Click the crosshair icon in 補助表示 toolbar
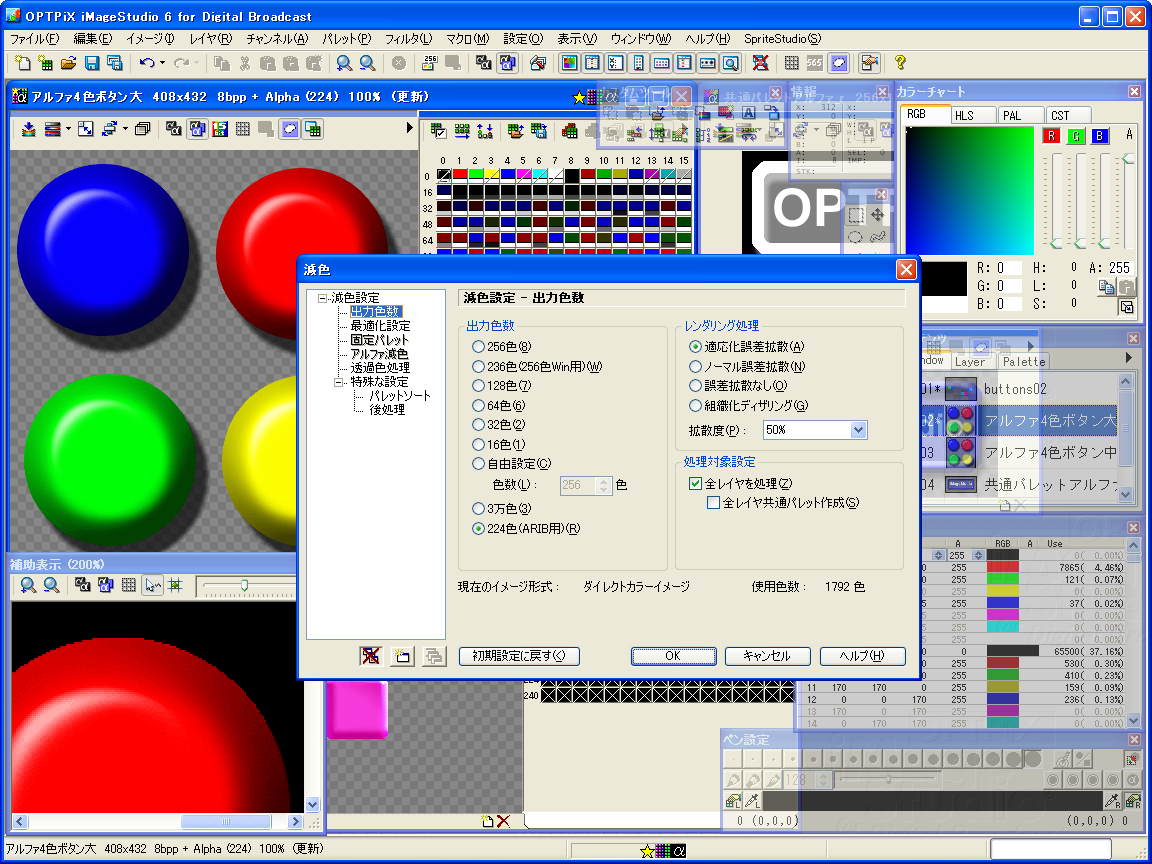1152x864 pixels. 175,585
